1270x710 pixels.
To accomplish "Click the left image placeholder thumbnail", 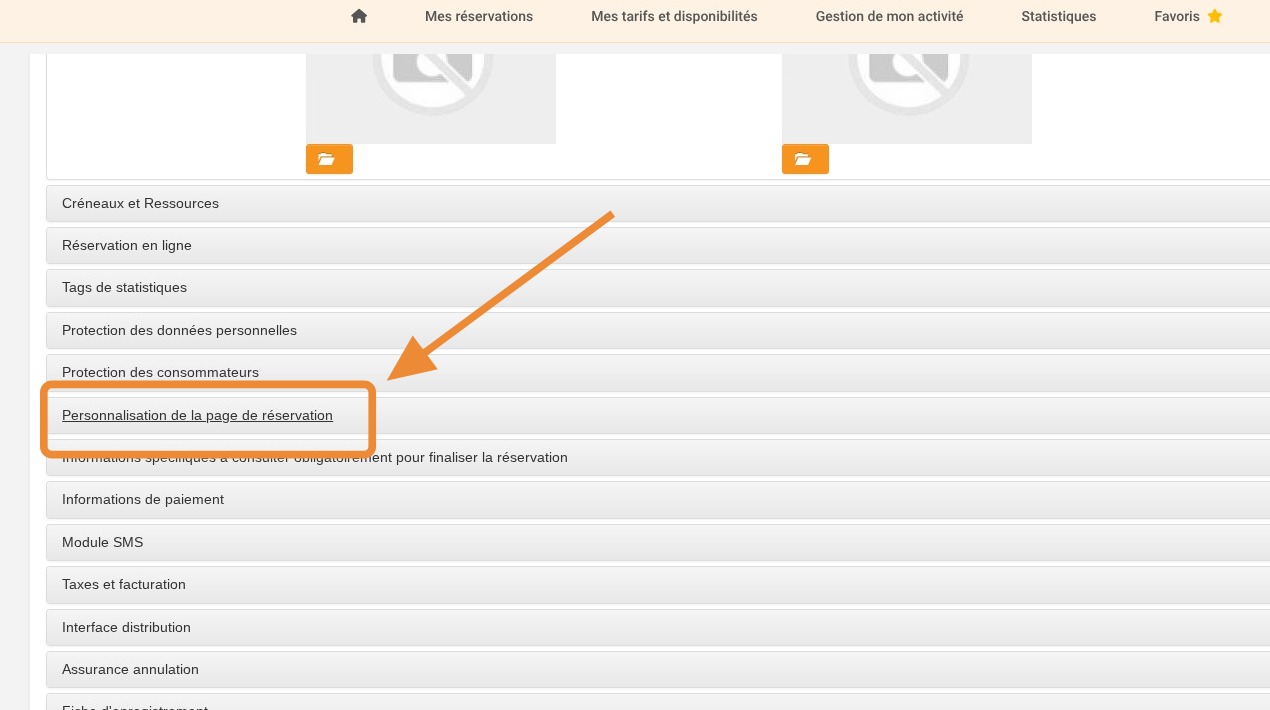I will click(x=431, y=98).
